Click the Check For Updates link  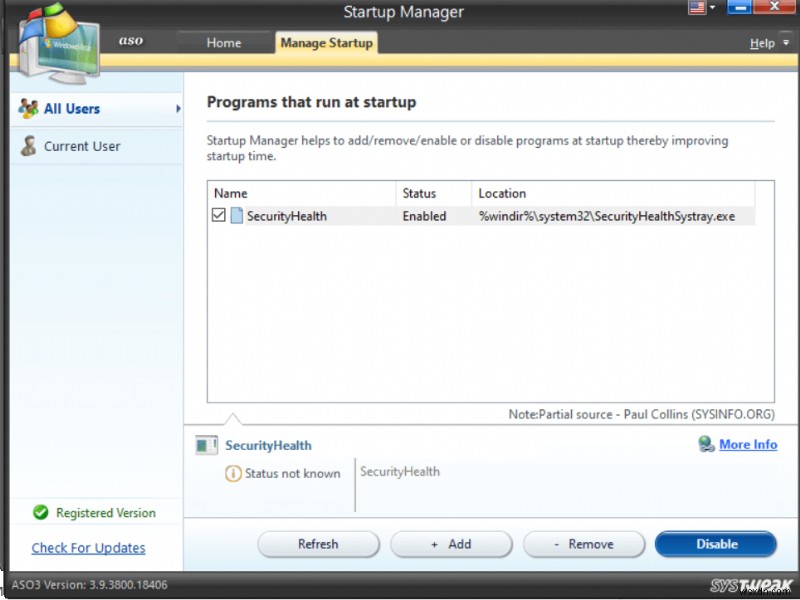[x=88, y=548]
